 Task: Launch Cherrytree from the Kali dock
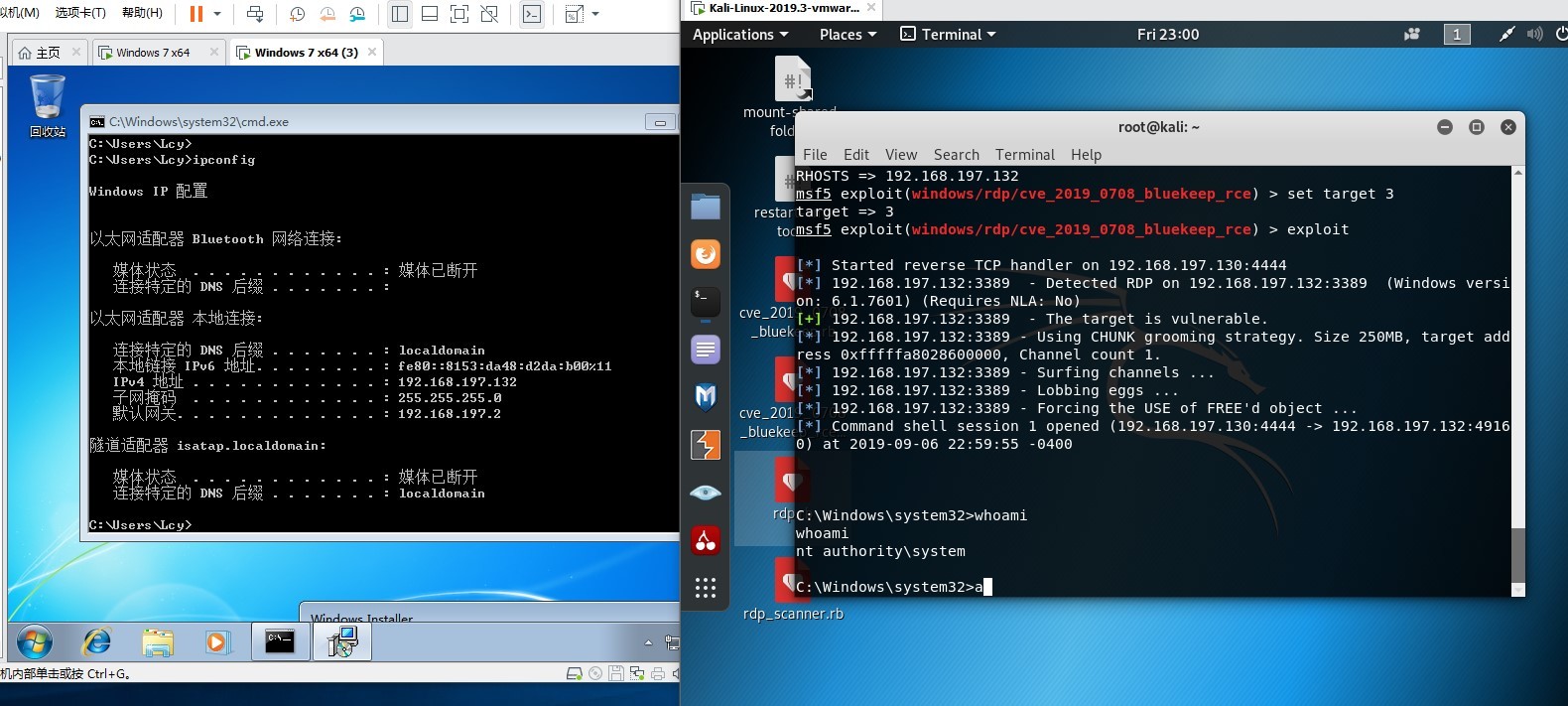[x=706, y=540]
